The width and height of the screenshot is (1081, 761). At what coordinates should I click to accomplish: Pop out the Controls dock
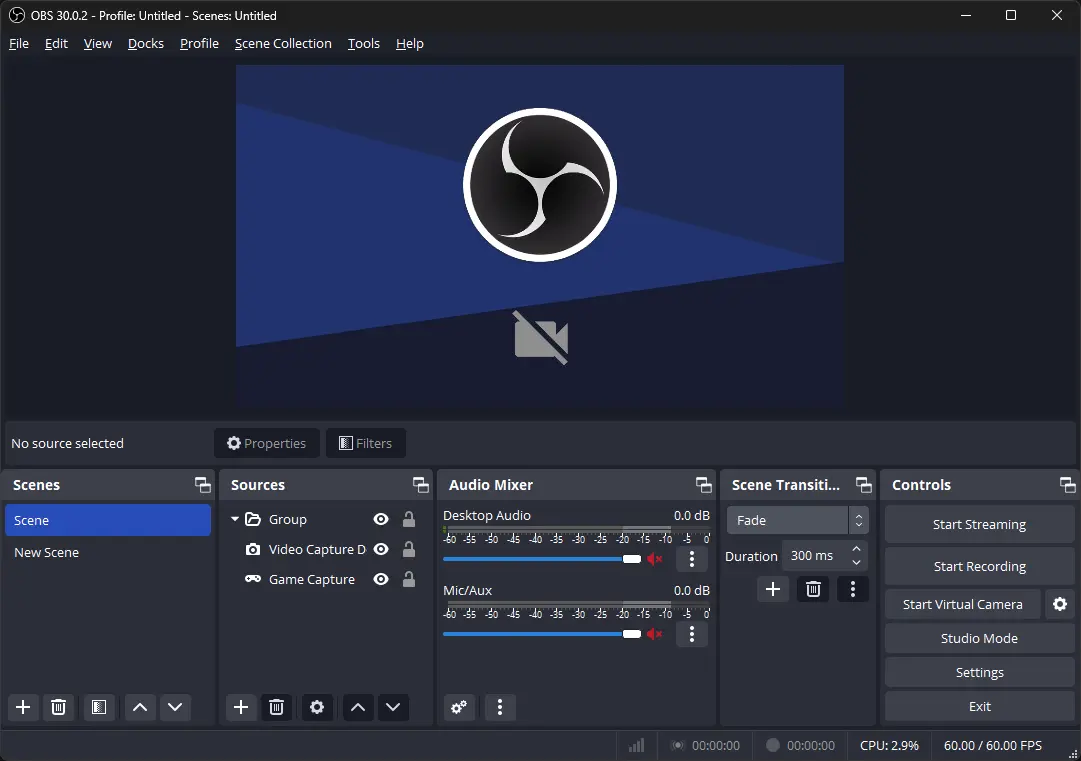click(x=1068, y=485)
